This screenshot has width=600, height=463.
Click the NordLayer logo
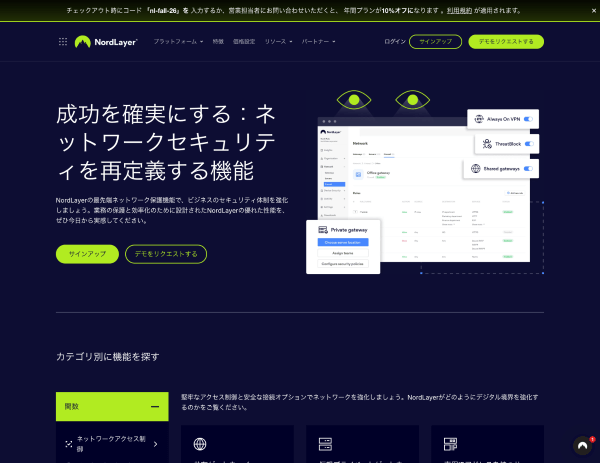(x=106, y=42)
